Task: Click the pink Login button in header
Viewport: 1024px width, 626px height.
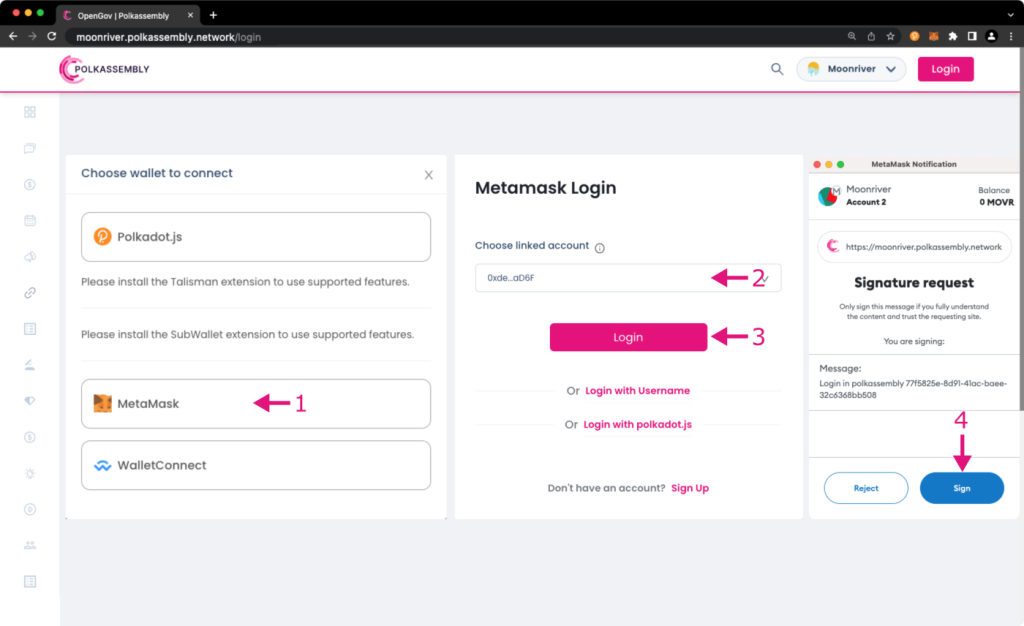Action: [945, 69]
